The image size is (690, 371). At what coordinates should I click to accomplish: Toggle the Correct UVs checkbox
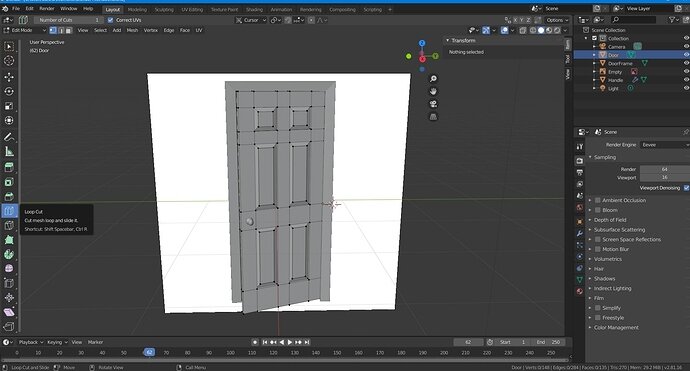[x=110, y=20]
